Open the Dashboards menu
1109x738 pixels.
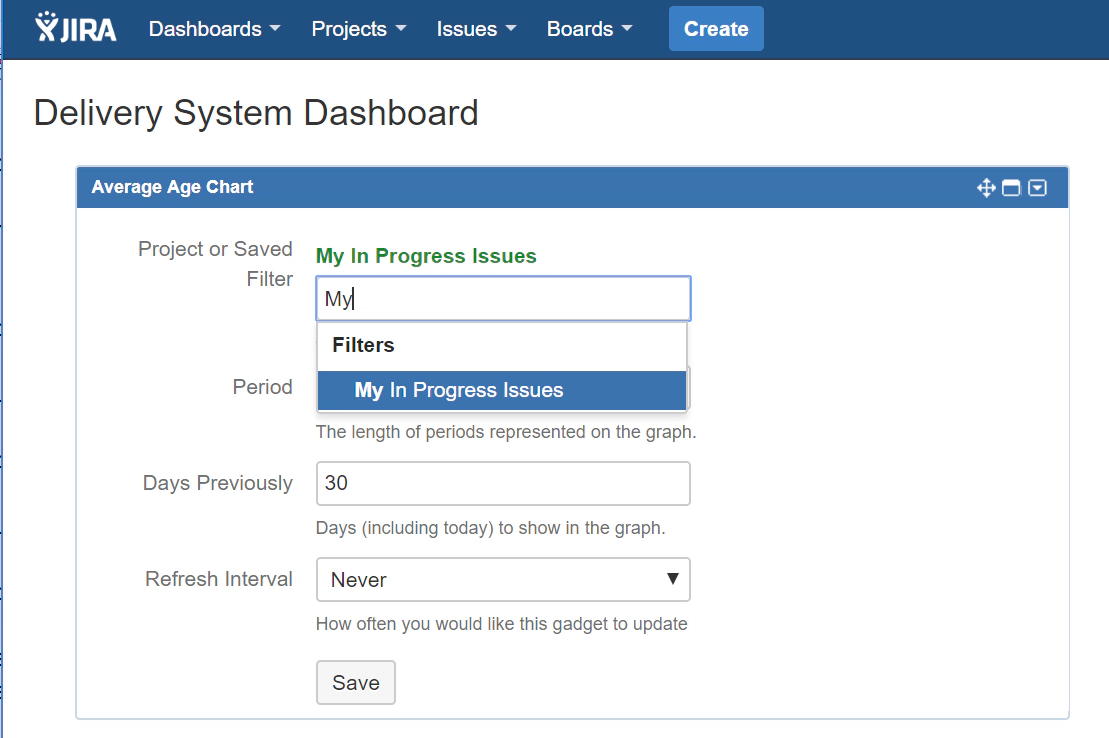[x=214, y=29]
